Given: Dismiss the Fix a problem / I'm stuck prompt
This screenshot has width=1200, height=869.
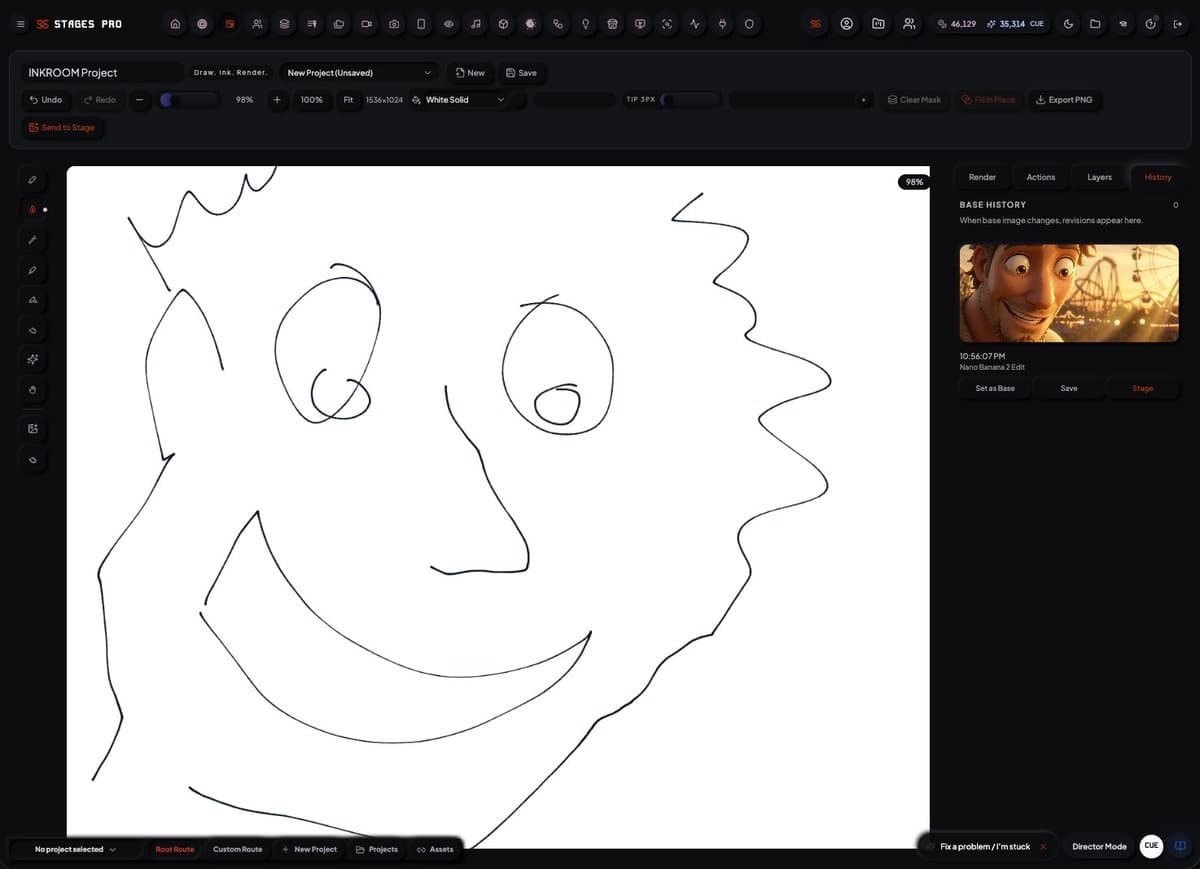Looking at the screenshot, I should click(x=1043, y=847).
